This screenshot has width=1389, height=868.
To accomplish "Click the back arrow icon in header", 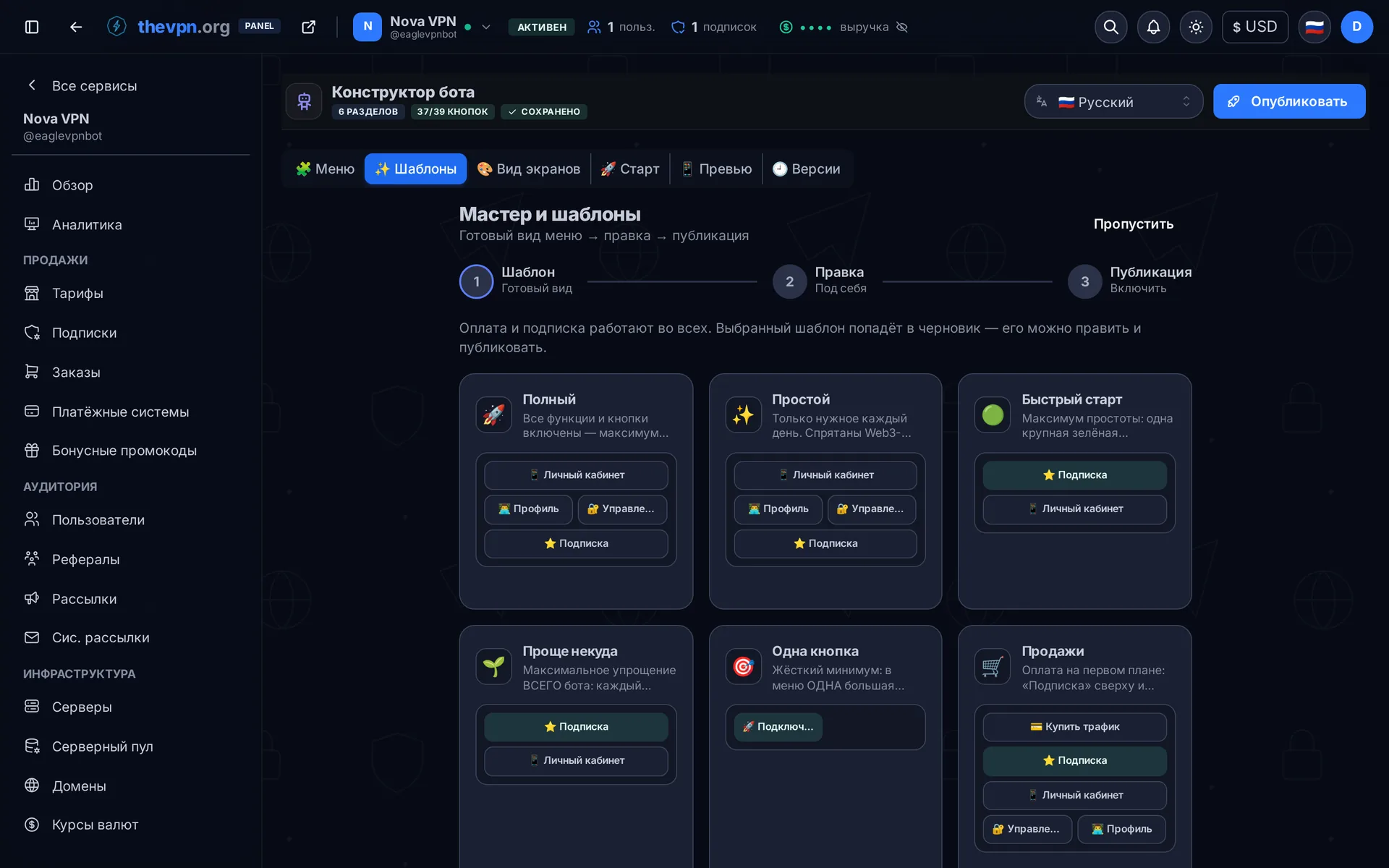I will tap(75, 27).
